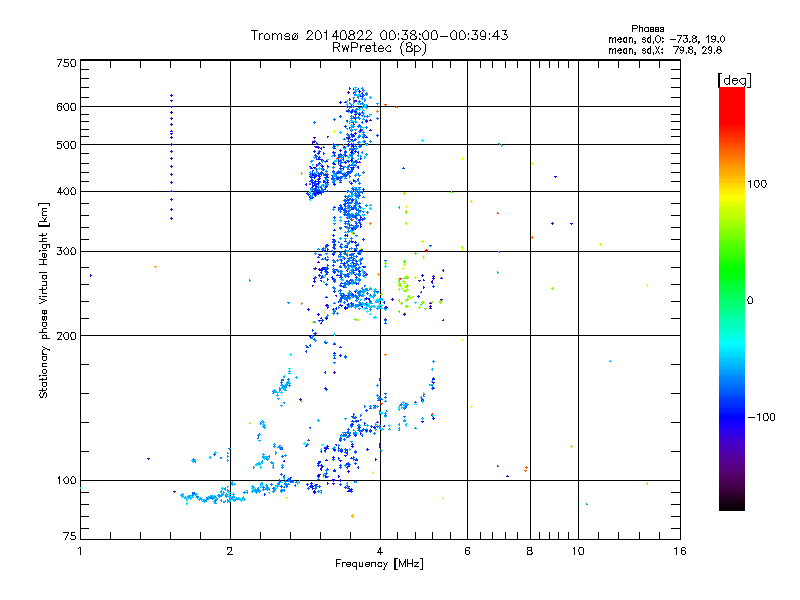This screenshot has height=600, width=800.
Task: Click the x-axis tick label '1'
Action: 80,551
